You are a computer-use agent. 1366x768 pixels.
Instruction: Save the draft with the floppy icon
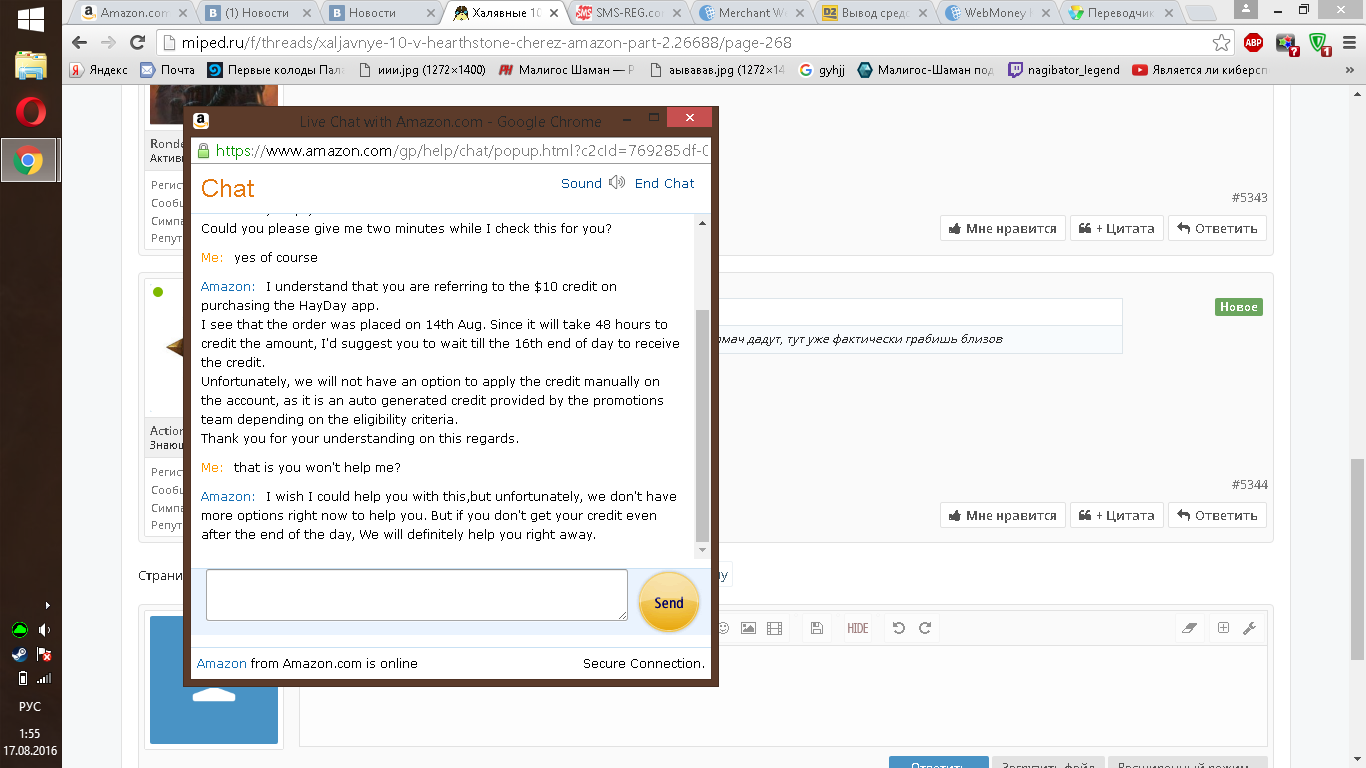(817, 628)
